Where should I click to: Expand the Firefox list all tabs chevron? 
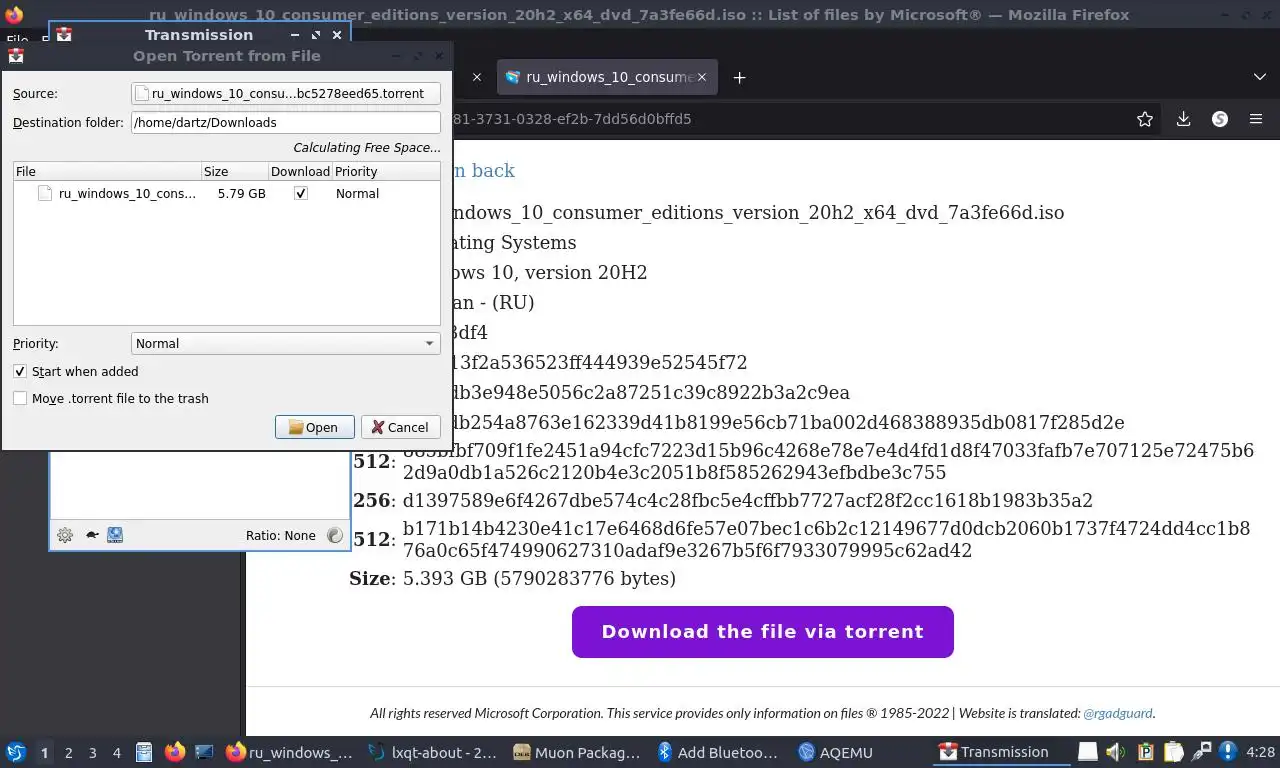[x=1259, y=77]
